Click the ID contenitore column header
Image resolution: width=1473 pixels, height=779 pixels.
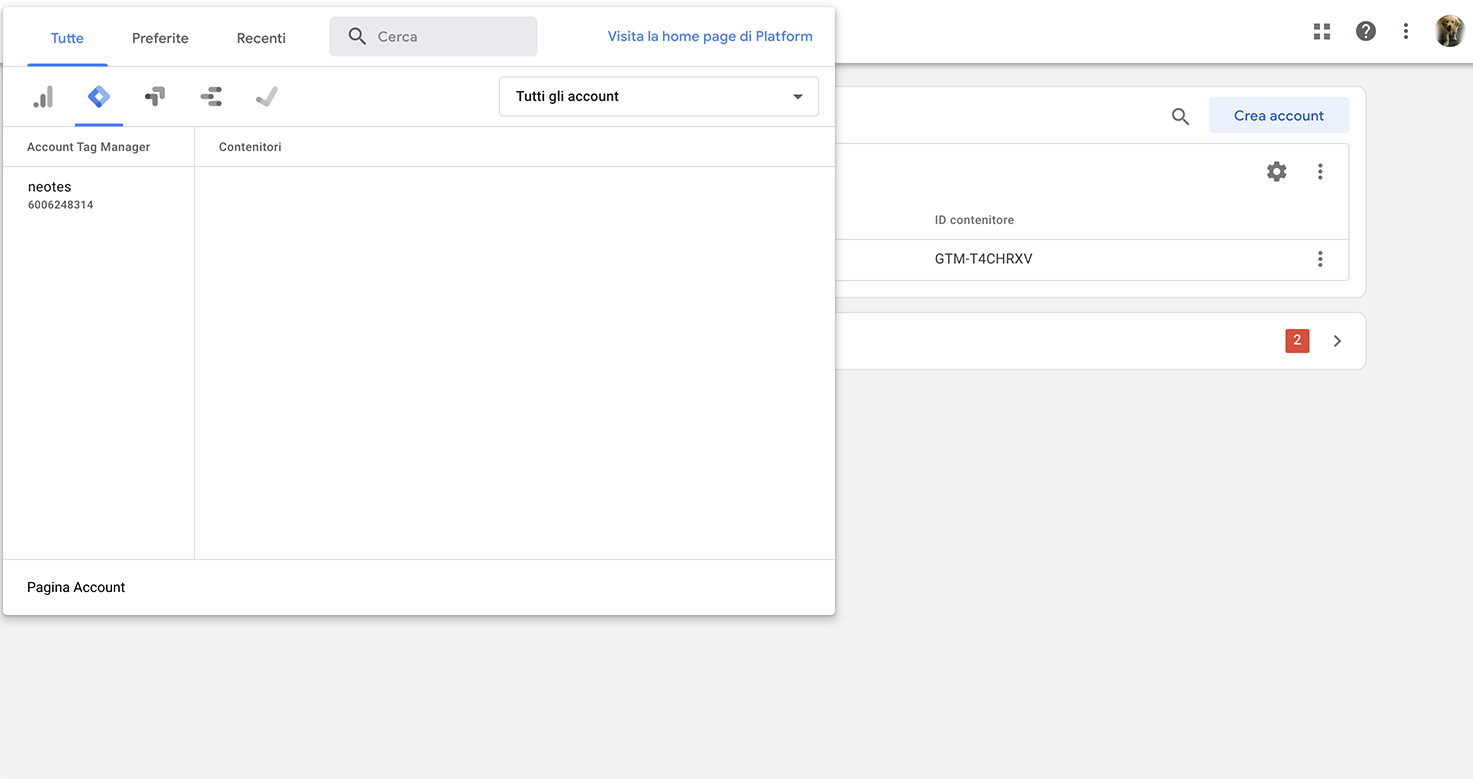pos(974,220)
